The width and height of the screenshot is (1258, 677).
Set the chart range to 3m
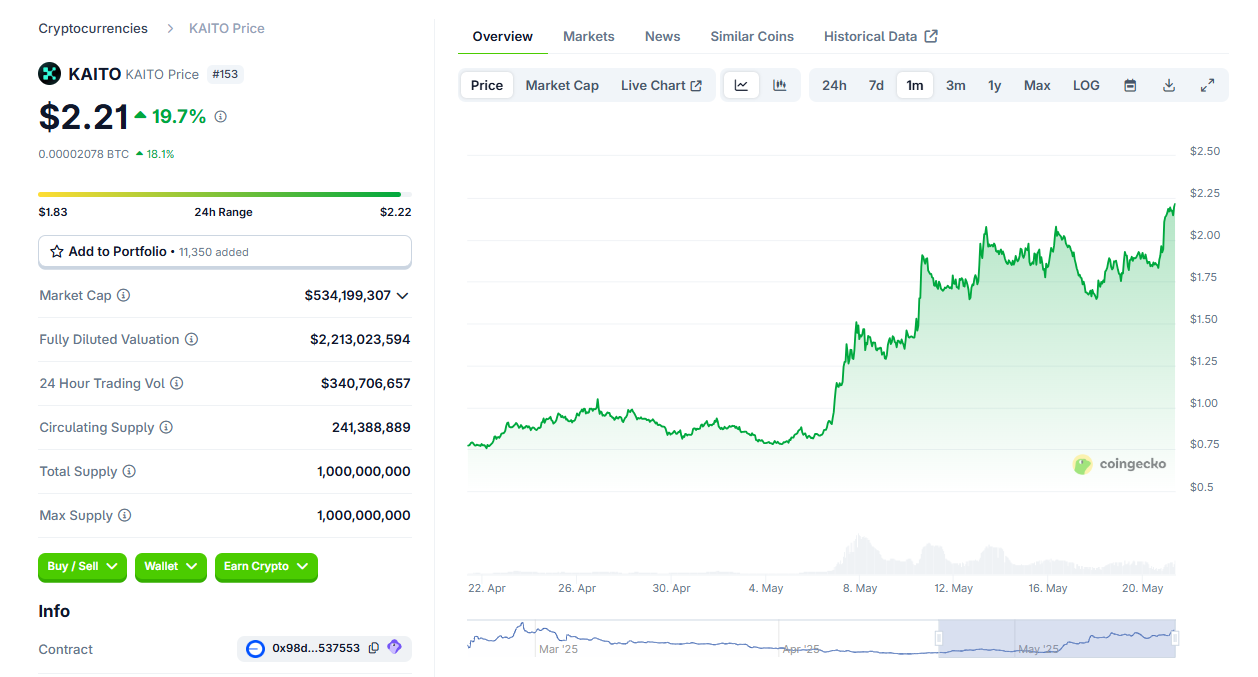[956, 86]
